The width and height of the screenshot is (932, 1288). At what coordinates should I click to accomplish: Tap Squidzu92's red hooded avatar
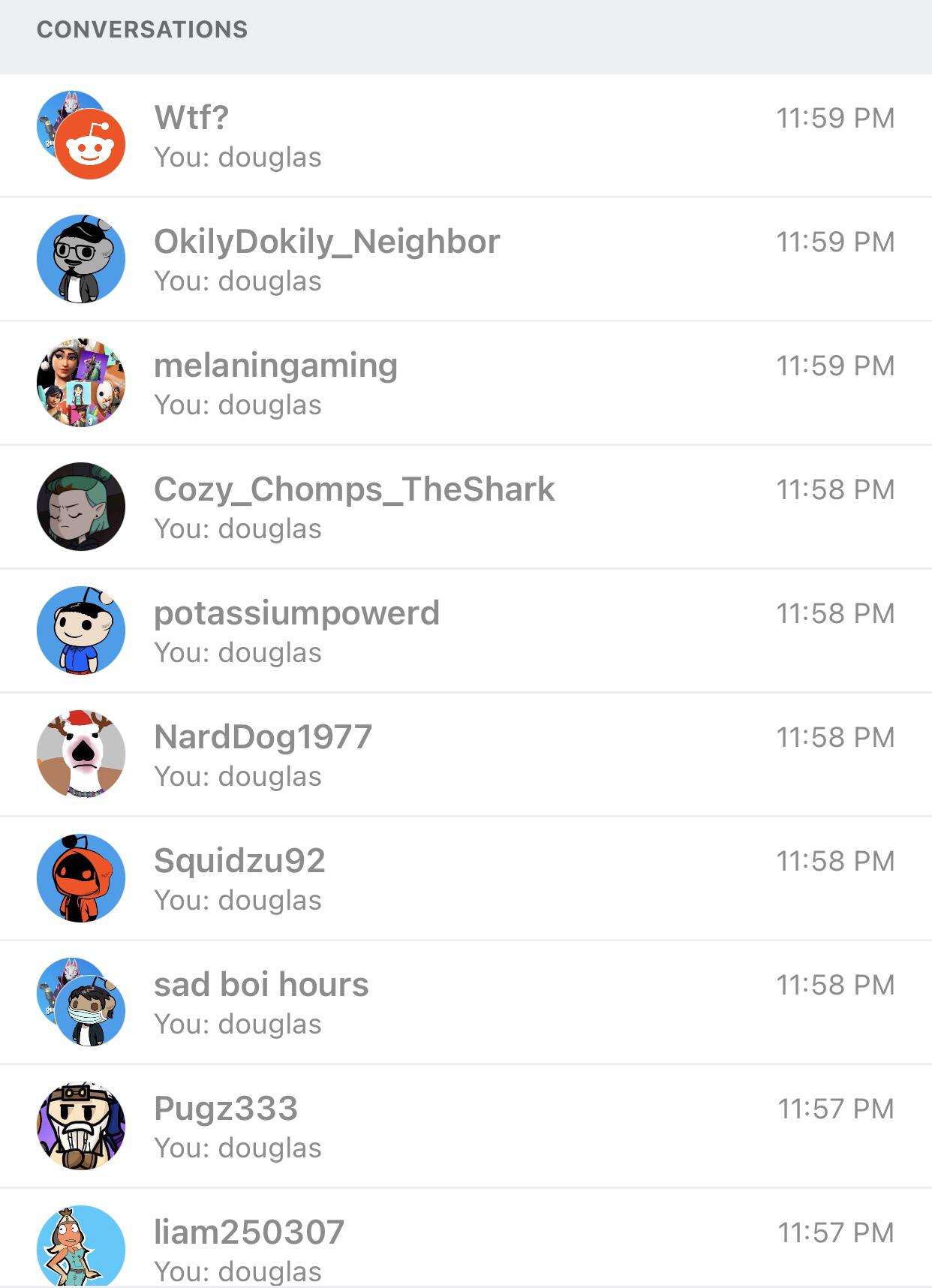[x=81, y=878]
